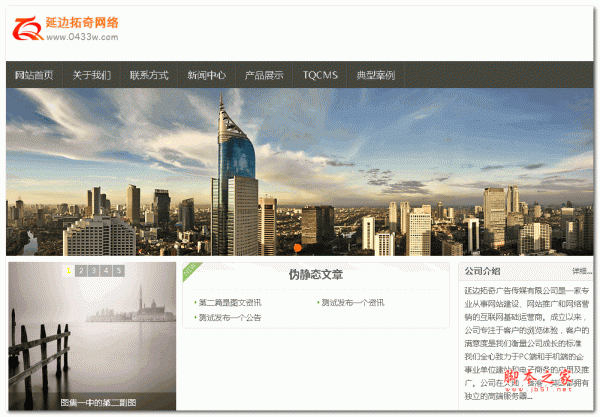Go to 联系方式 in navigation bar

pyautogui.click(x=149, y=75)
